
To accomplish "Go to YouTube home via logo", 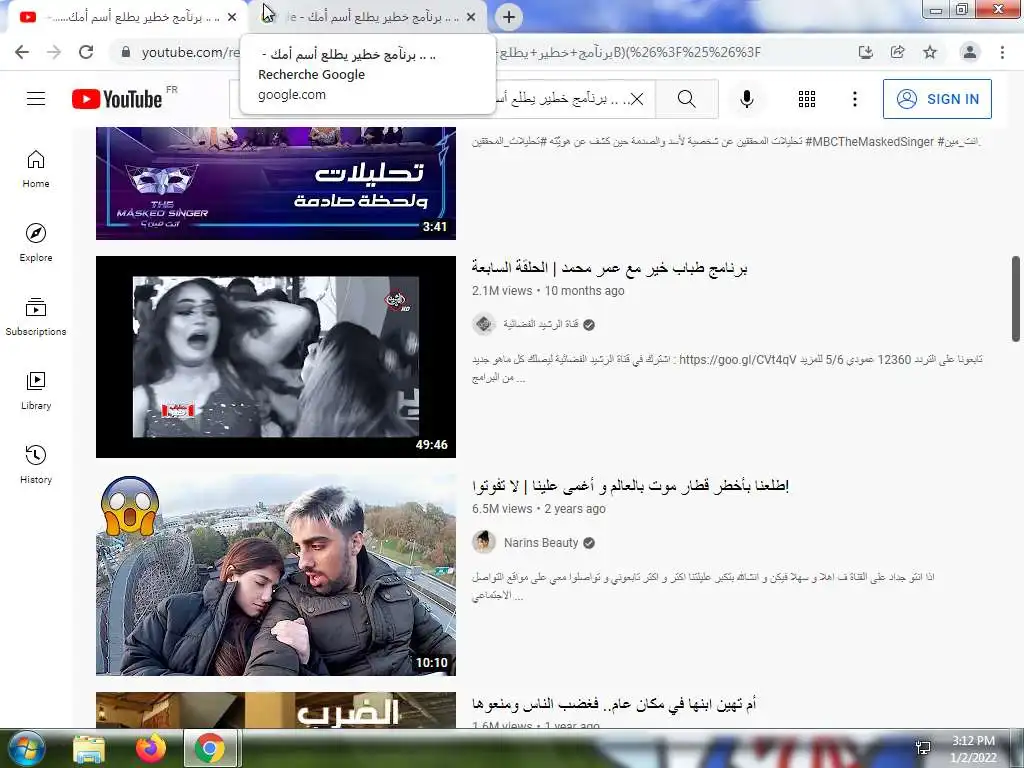I will (117, 99).
